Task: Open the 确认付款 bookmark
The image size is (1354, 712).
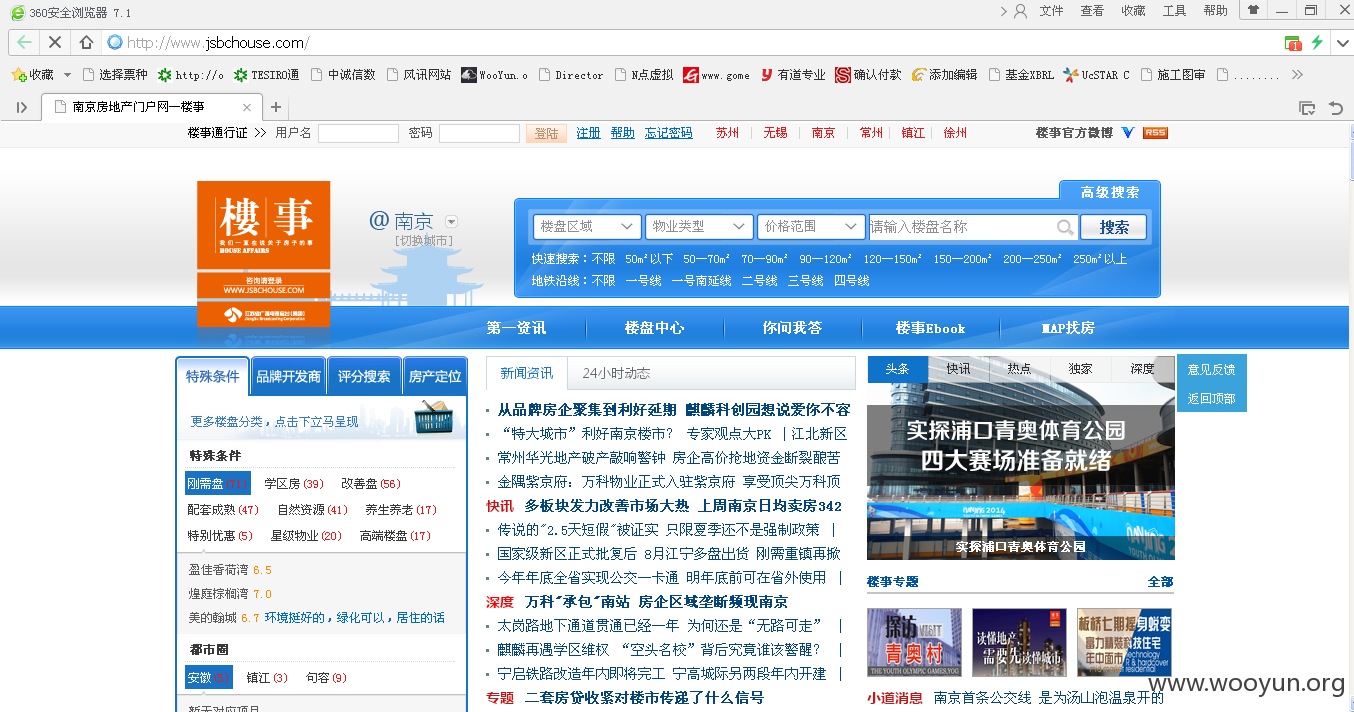Action: coord(869,75)
